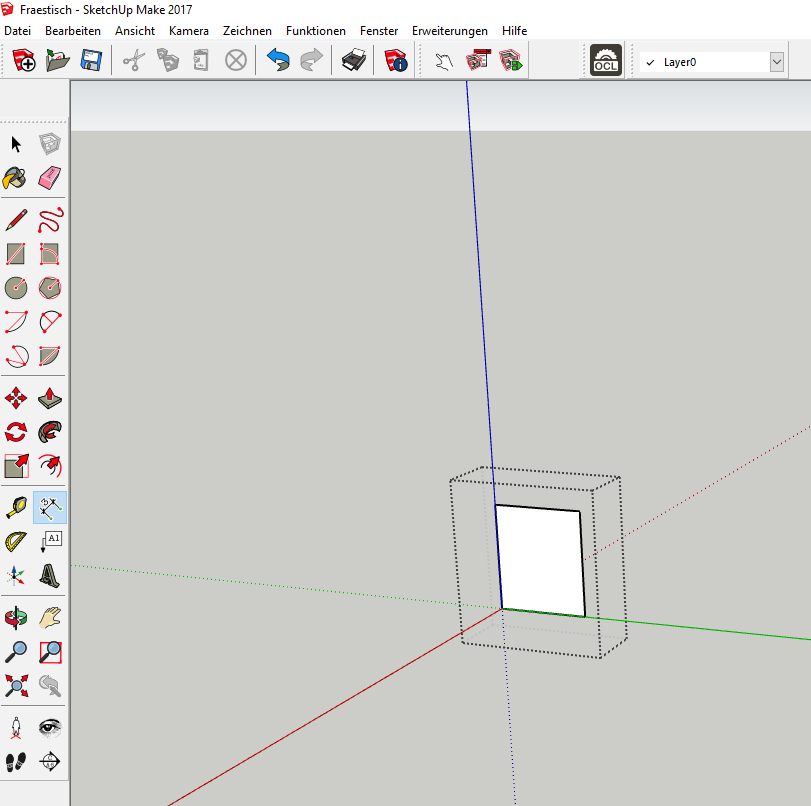Pick the Eraser tool

[50, 178]
